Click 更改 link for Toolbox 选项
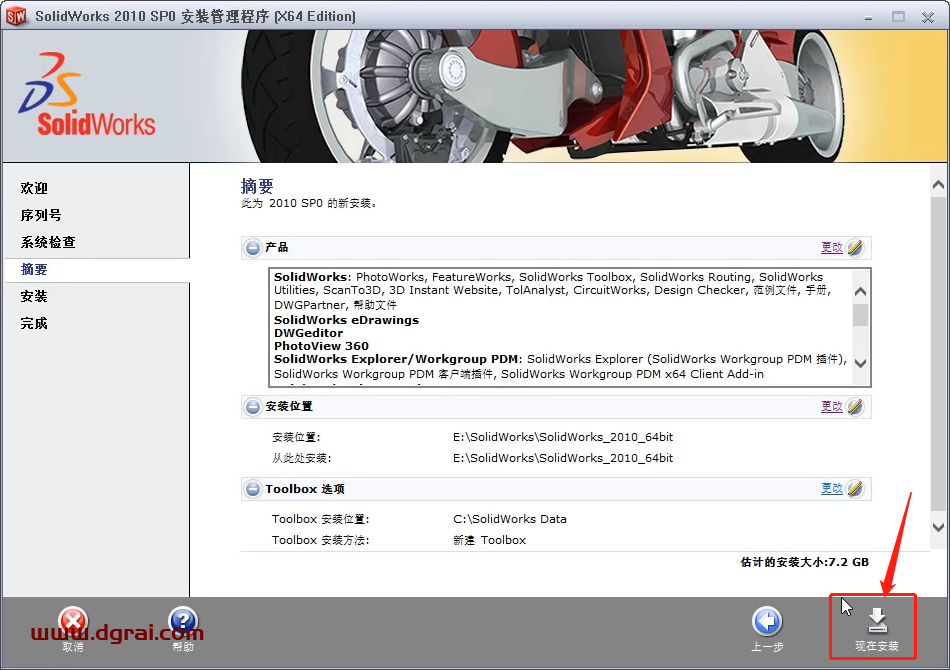Viewport: 950px width, 670px height. tap(832, 488)
